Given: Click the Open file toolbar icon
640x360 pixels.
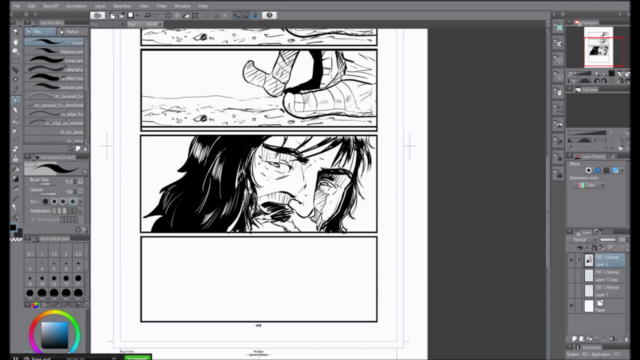Looking at the screenshot, I should pyautogui.click(x=122, y=16).
